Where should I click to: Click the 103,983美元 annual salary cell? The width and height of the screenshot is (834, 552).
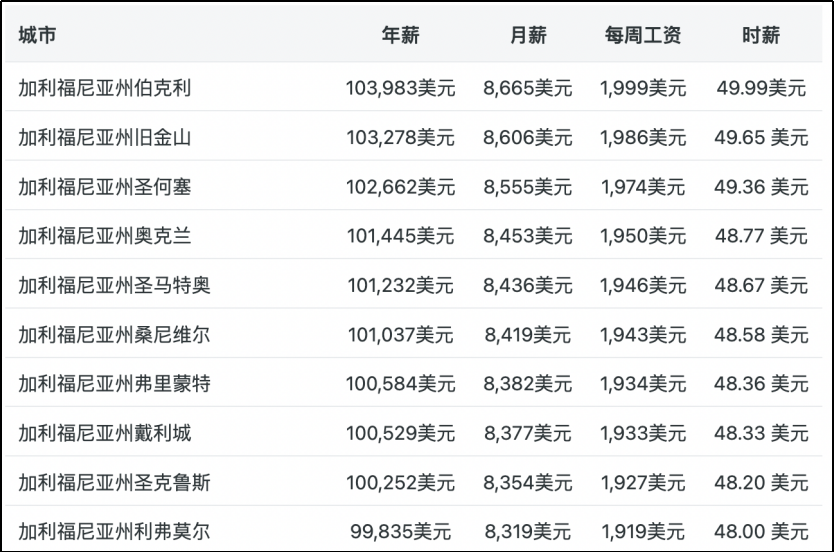pos(400,88)
